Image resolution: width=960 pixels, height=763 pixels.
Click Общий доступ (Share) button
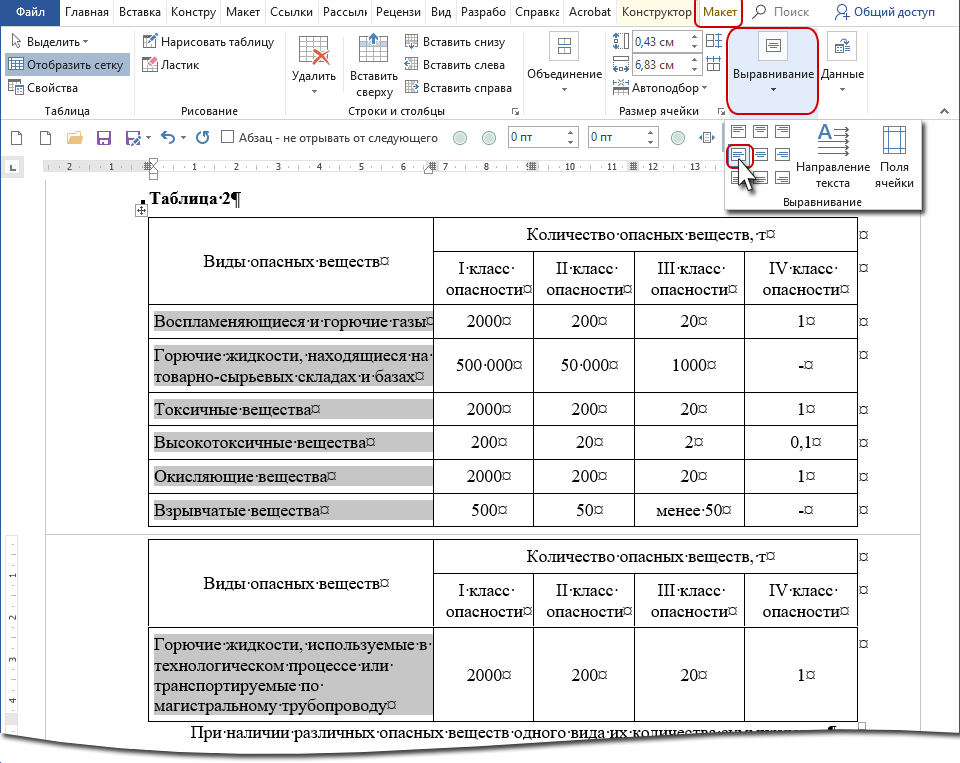[x=883, y=12]
